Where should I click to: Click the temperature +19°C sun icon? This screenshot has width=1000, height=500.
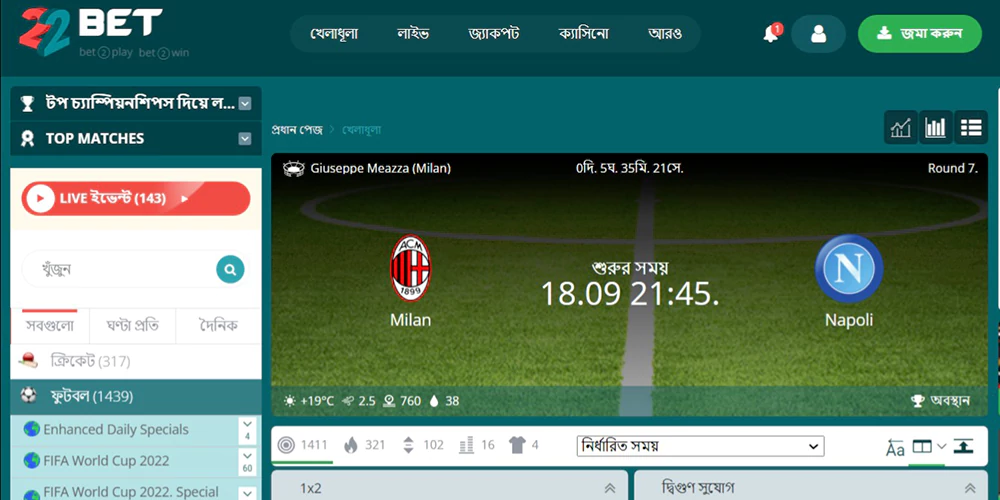click(x=290, y=401)
